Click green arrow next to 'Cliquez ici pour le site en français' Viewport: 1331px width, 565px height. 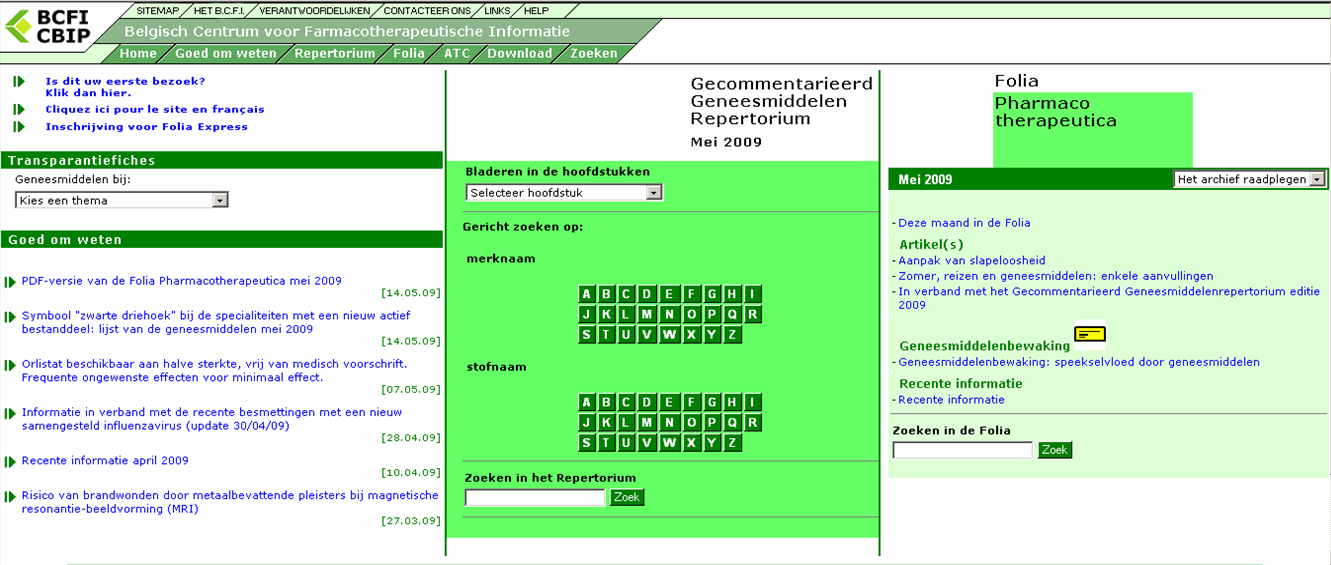click(20, 109)
